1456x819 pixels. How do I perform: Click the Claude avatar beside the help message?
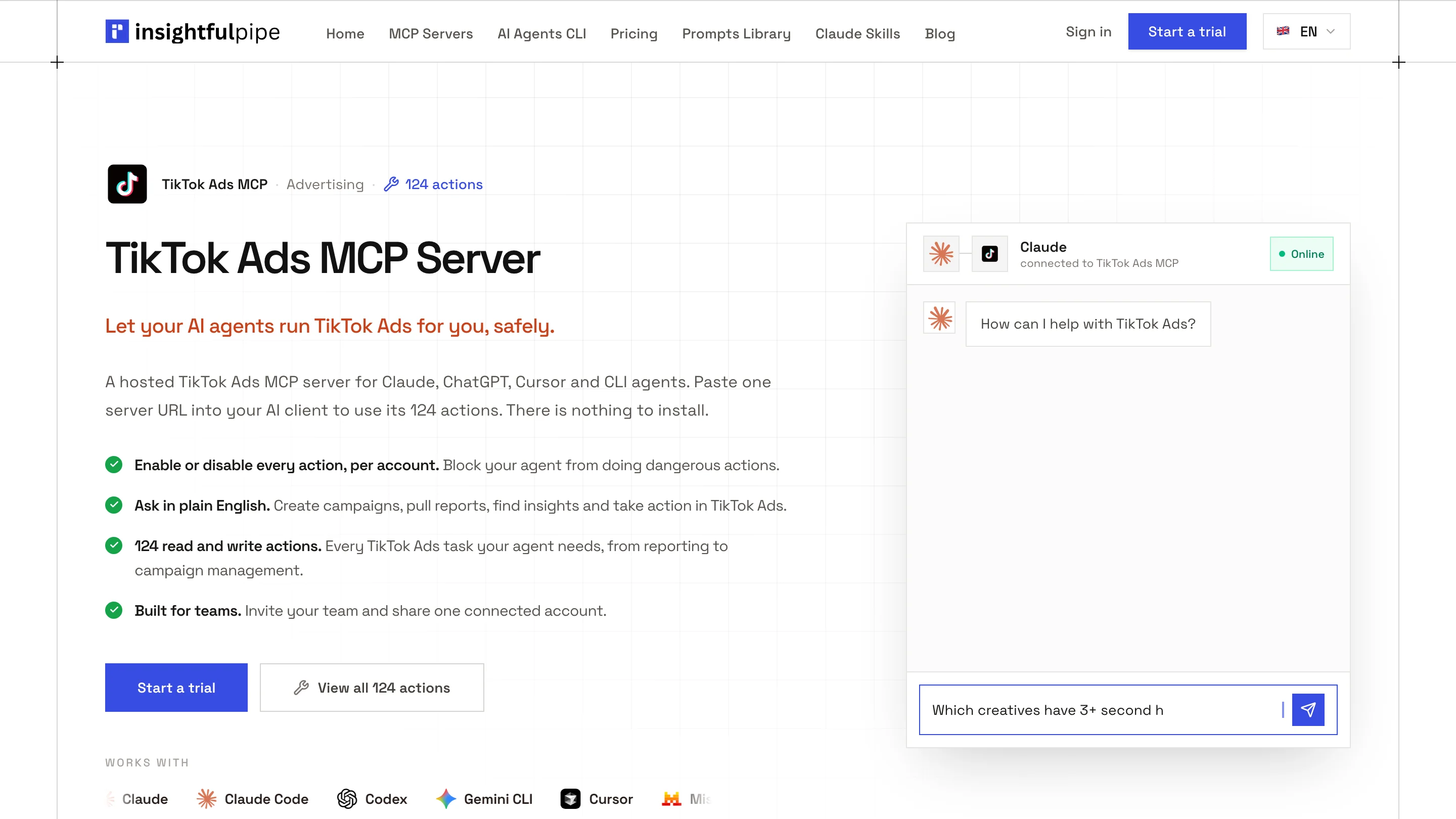939,318
